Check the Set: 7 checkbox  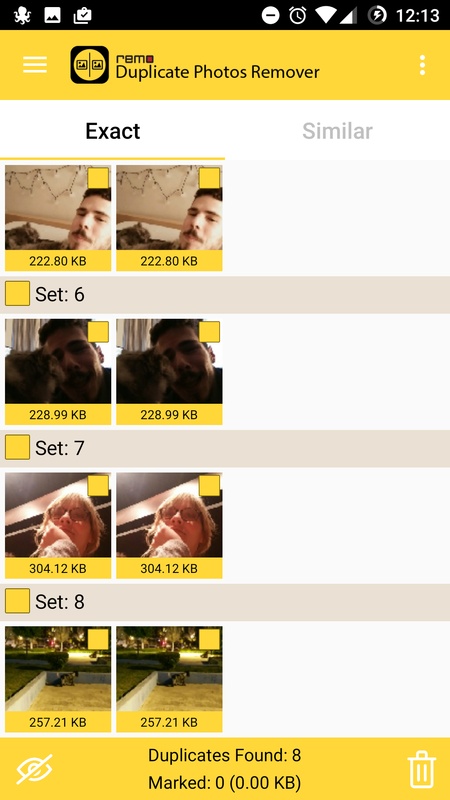click(x=17, y=447)
